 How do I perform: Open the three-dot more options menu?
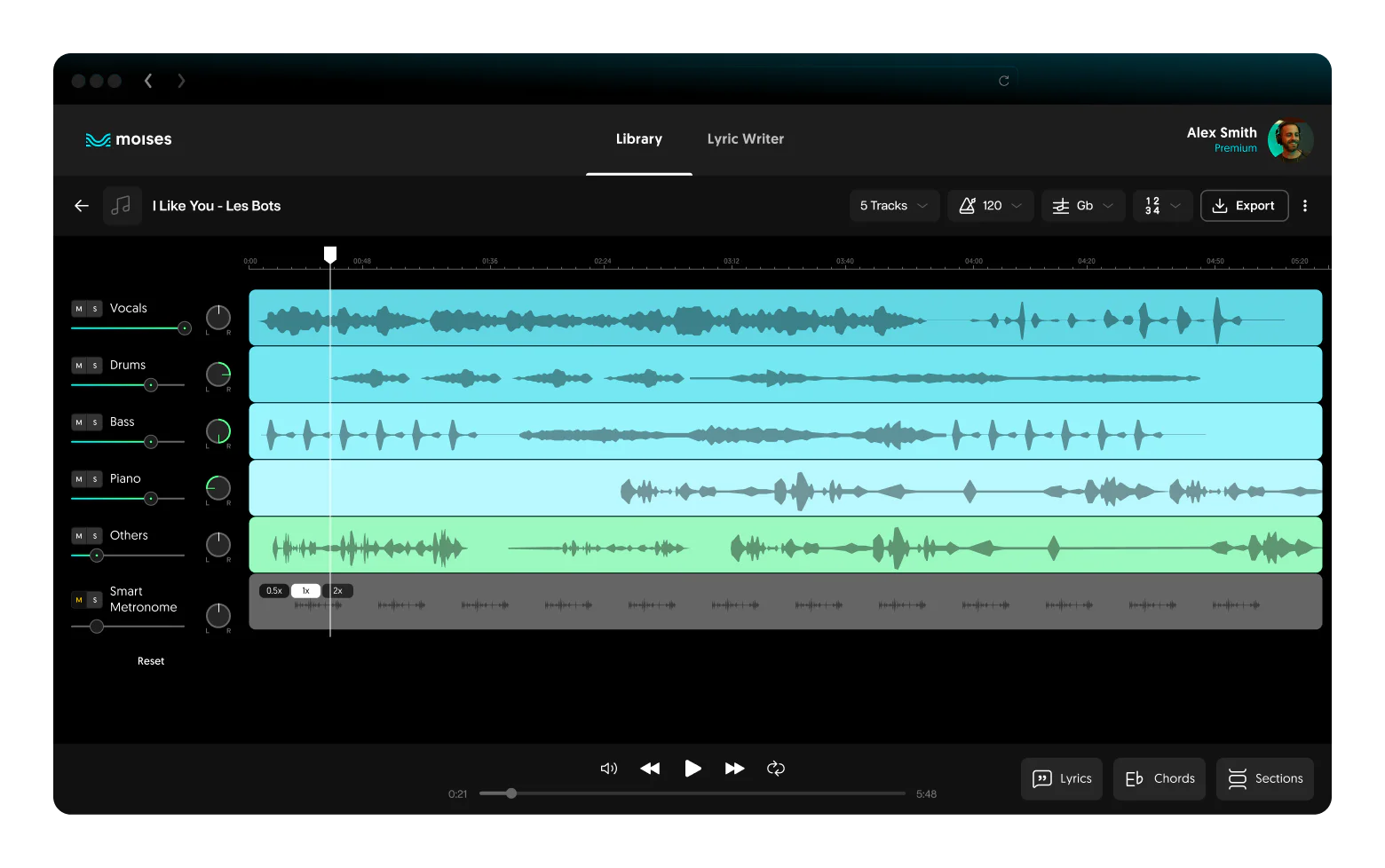click(x=1304, y=206)
